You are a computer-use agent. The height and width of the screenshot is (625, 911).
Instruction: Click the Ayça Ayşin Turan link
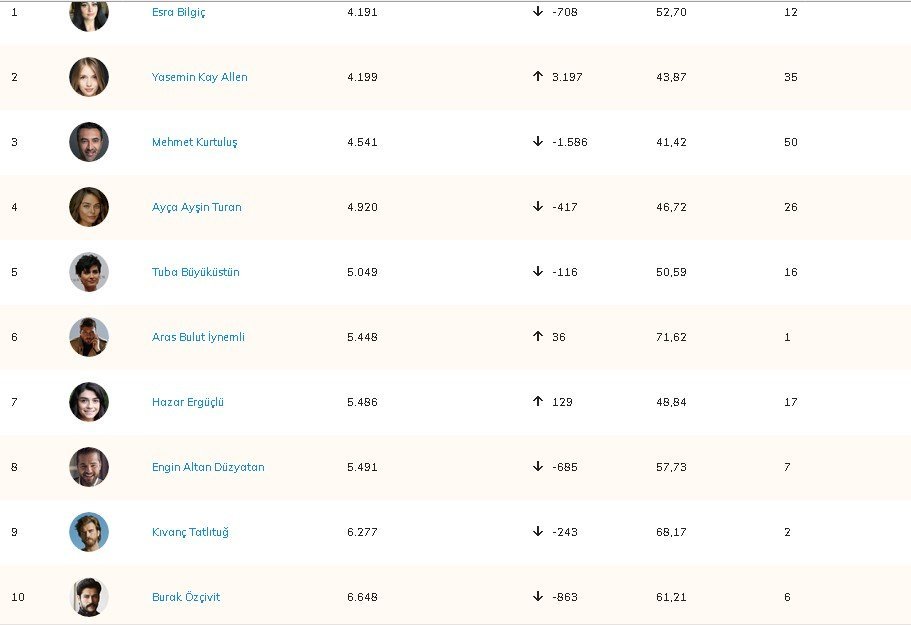coord(196,207)
